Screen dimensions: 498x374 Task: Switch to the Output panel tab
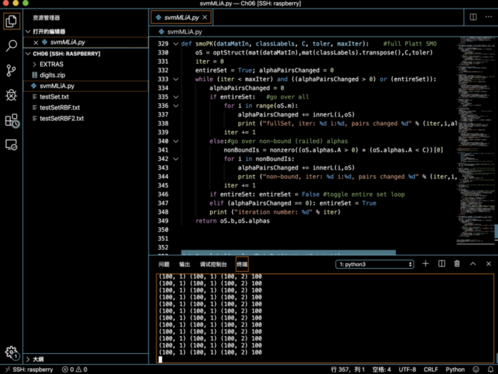(184, 264)
